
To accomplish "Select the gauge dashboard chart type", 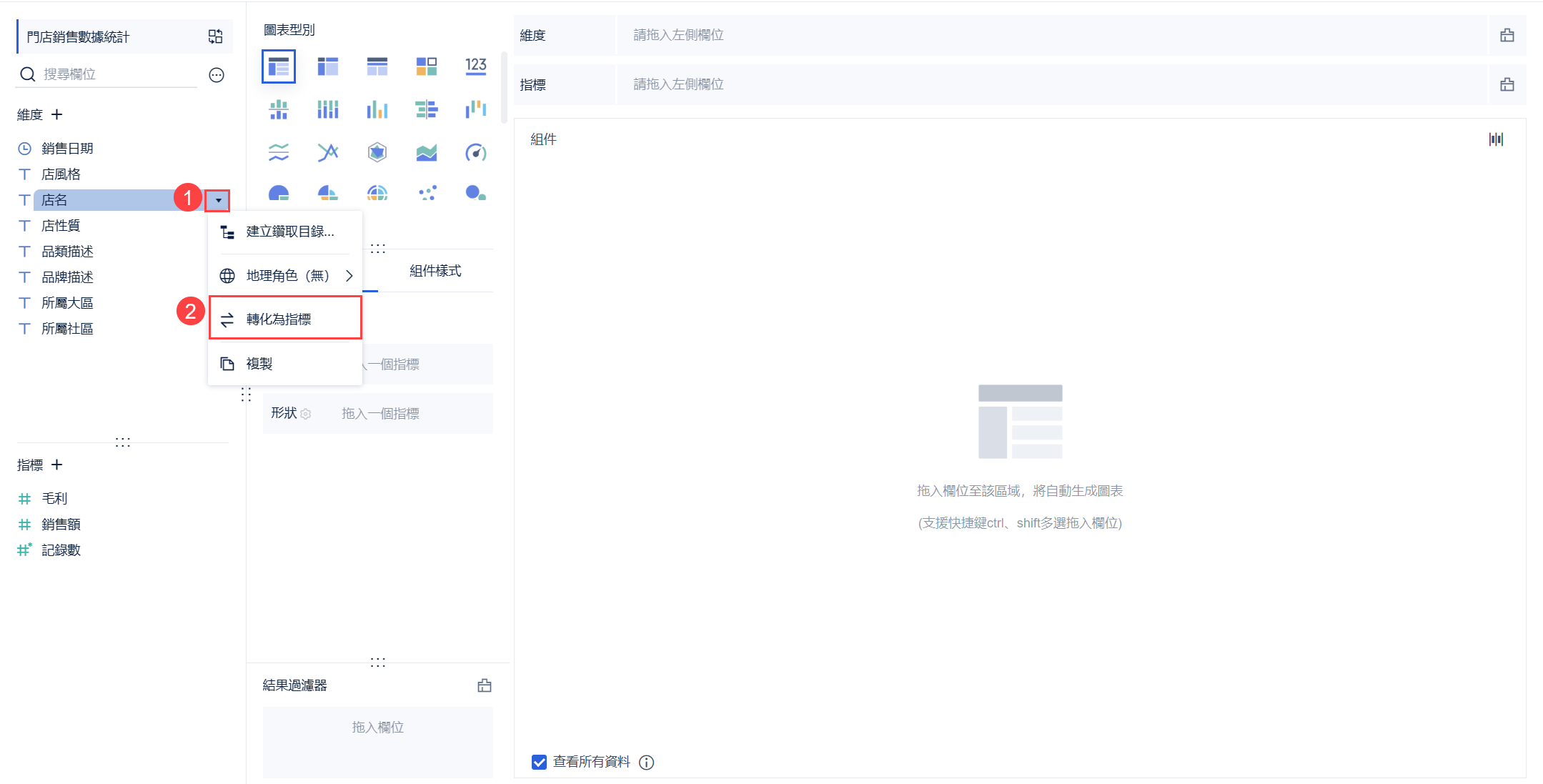I will pyautogui.click(x=475, y=152).
